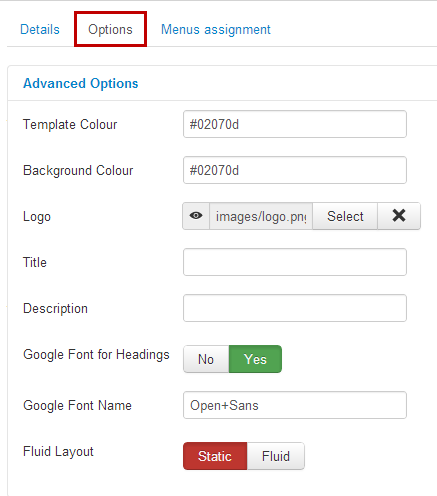Switch layout to Fluid

pos(276,456)
